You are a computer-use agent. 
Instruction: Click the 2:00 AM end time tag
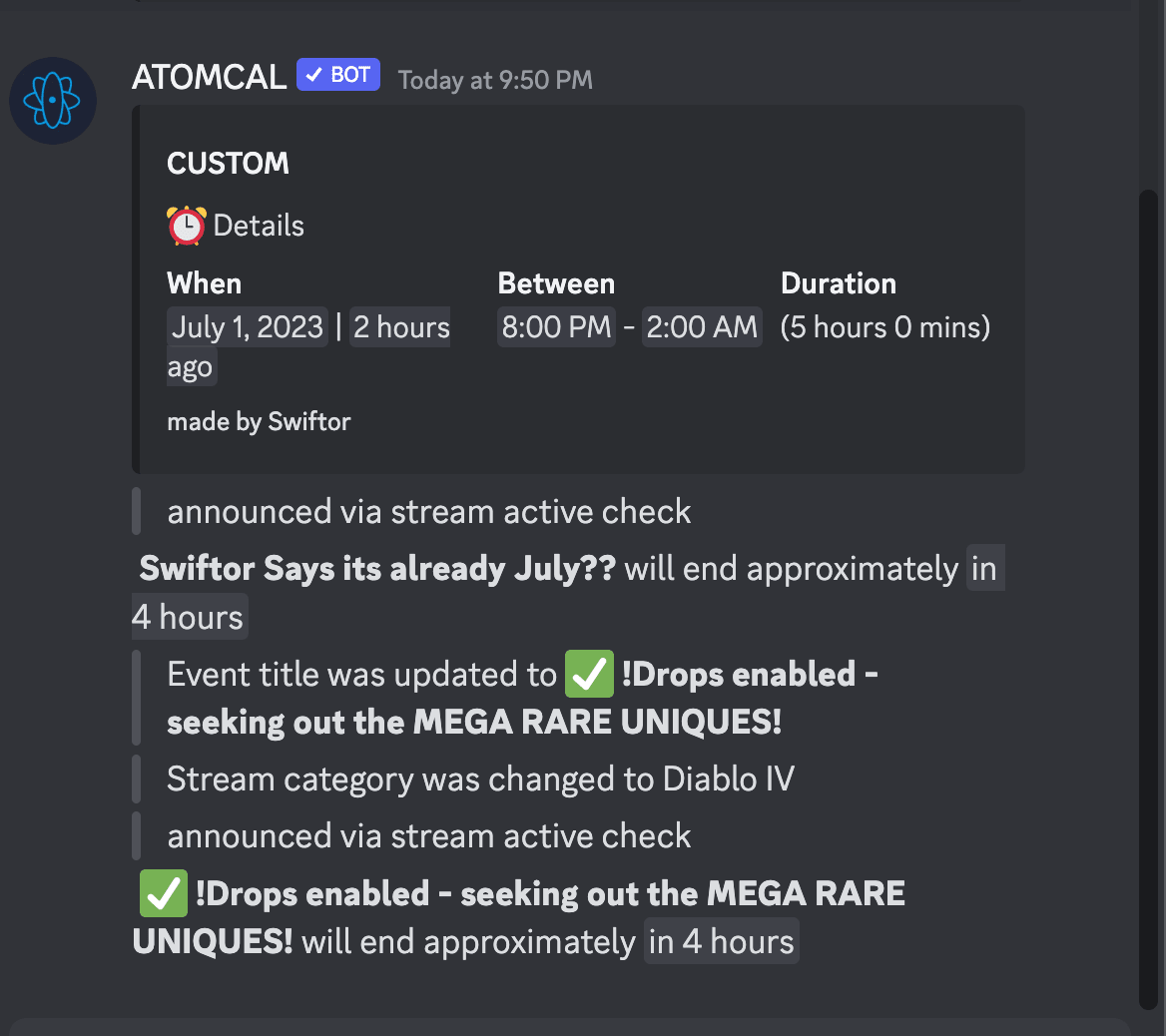(702, 327)
